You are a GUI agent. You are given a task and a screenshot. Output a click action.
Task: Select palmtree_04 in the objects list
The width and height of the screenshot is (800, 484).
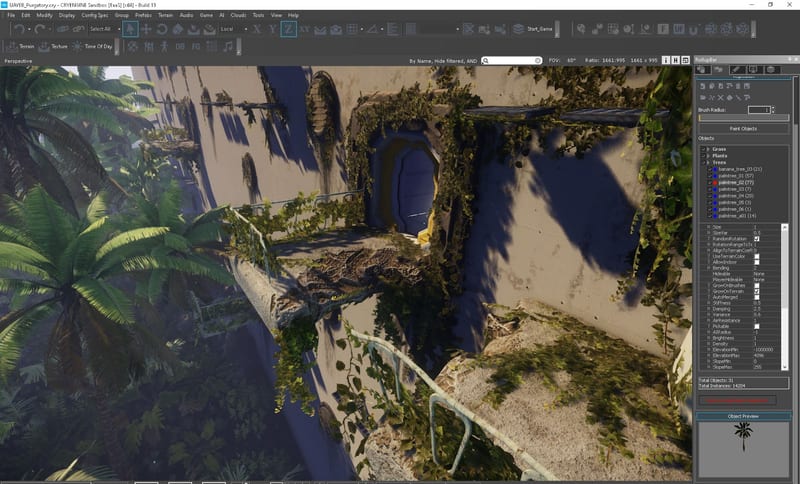736,196
